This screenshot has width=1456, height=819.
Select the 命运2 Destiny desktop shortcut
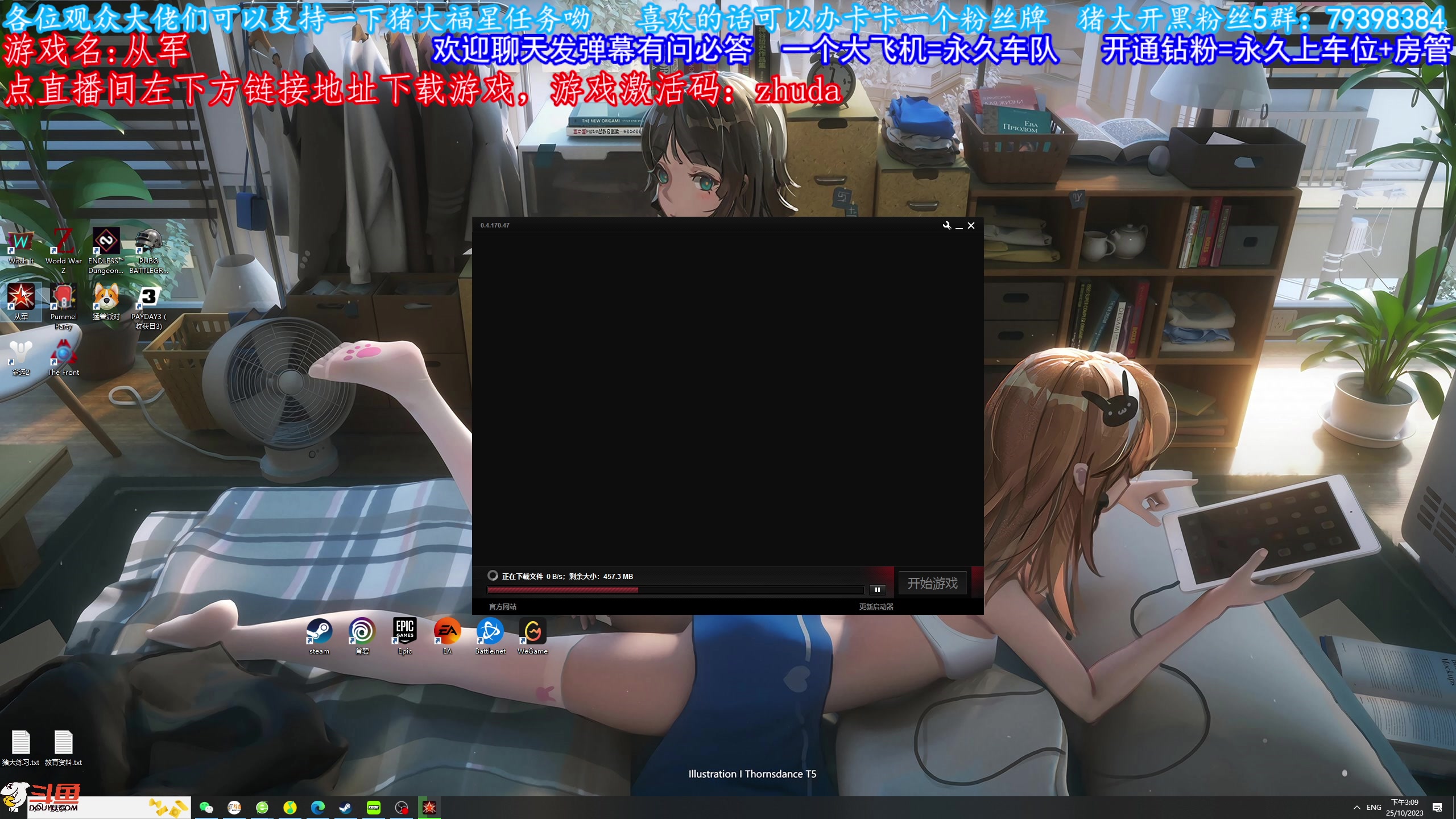pos(21,358)
